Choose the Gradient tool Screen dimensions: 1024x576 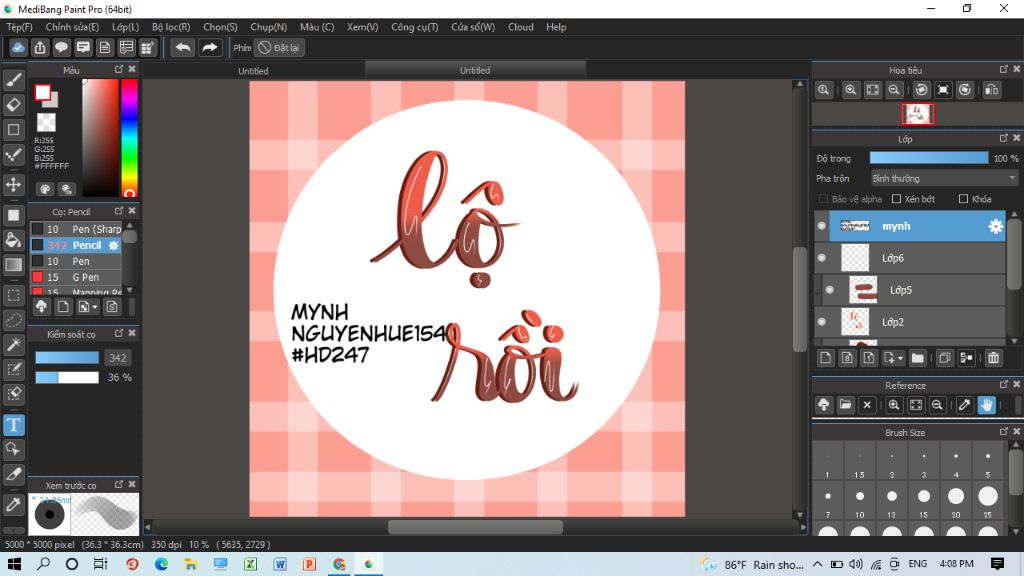click(x=14, y=264)
